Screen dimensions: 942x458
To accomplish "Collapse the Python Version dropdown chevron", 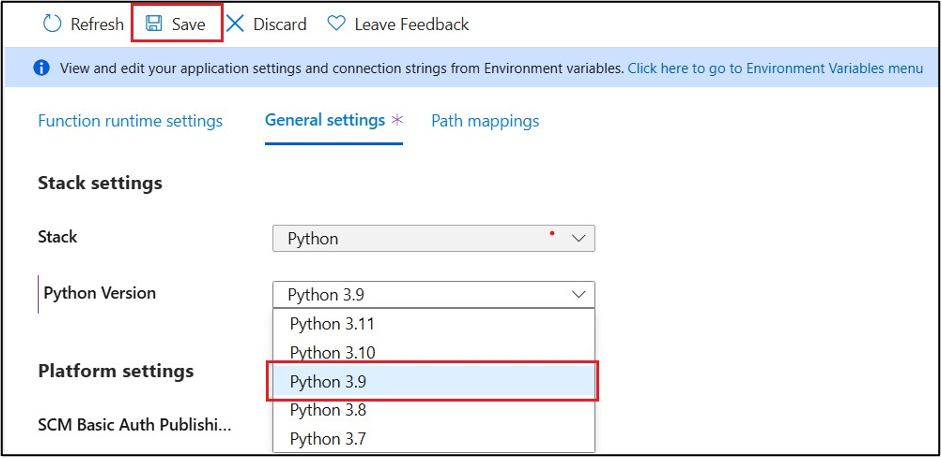I will (578, 295).
